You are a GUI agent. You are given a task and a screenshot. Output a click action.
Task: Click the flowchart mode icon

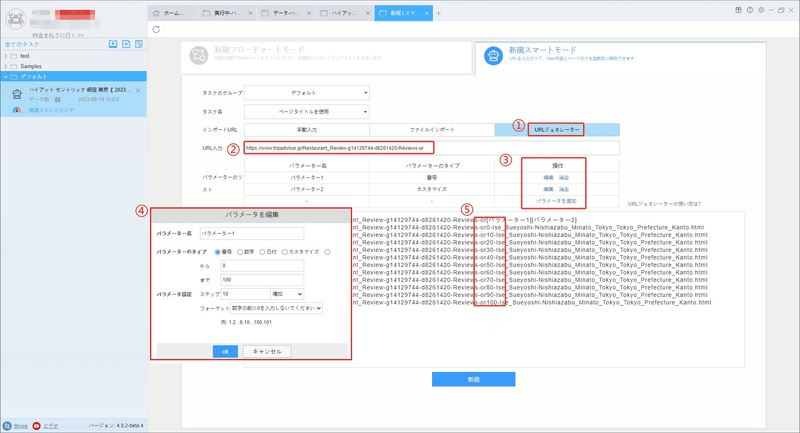tap(199, 55)
